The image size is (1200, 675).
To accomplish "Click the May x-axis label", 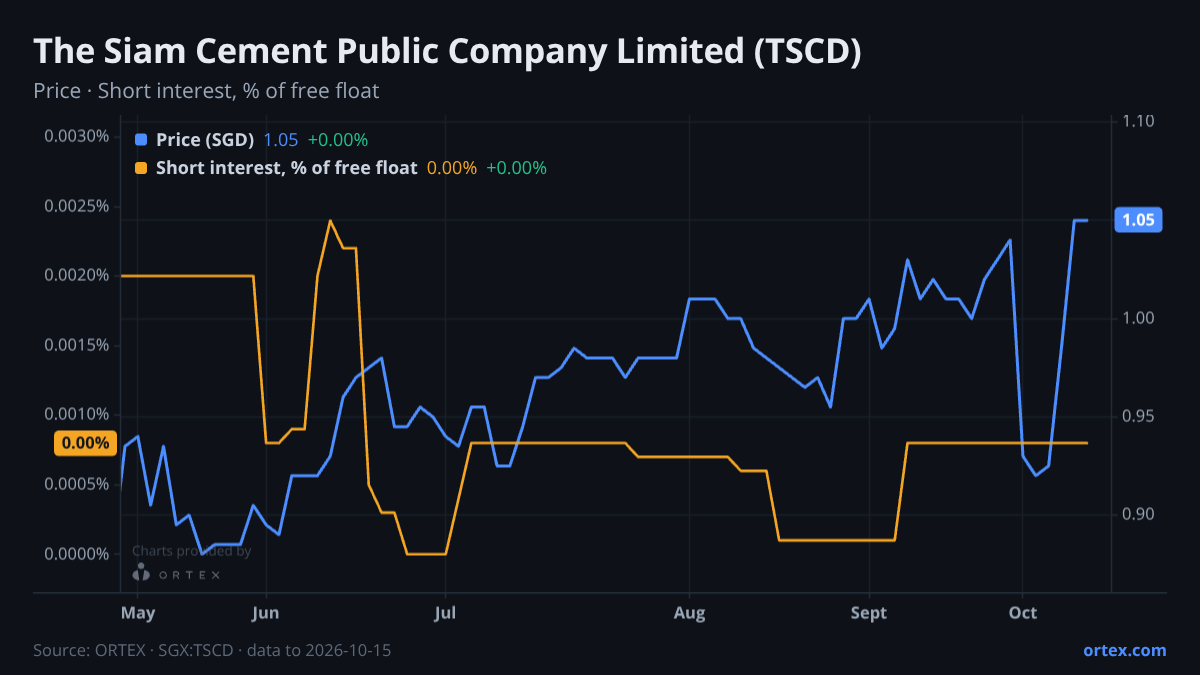I will click(137, 612).
